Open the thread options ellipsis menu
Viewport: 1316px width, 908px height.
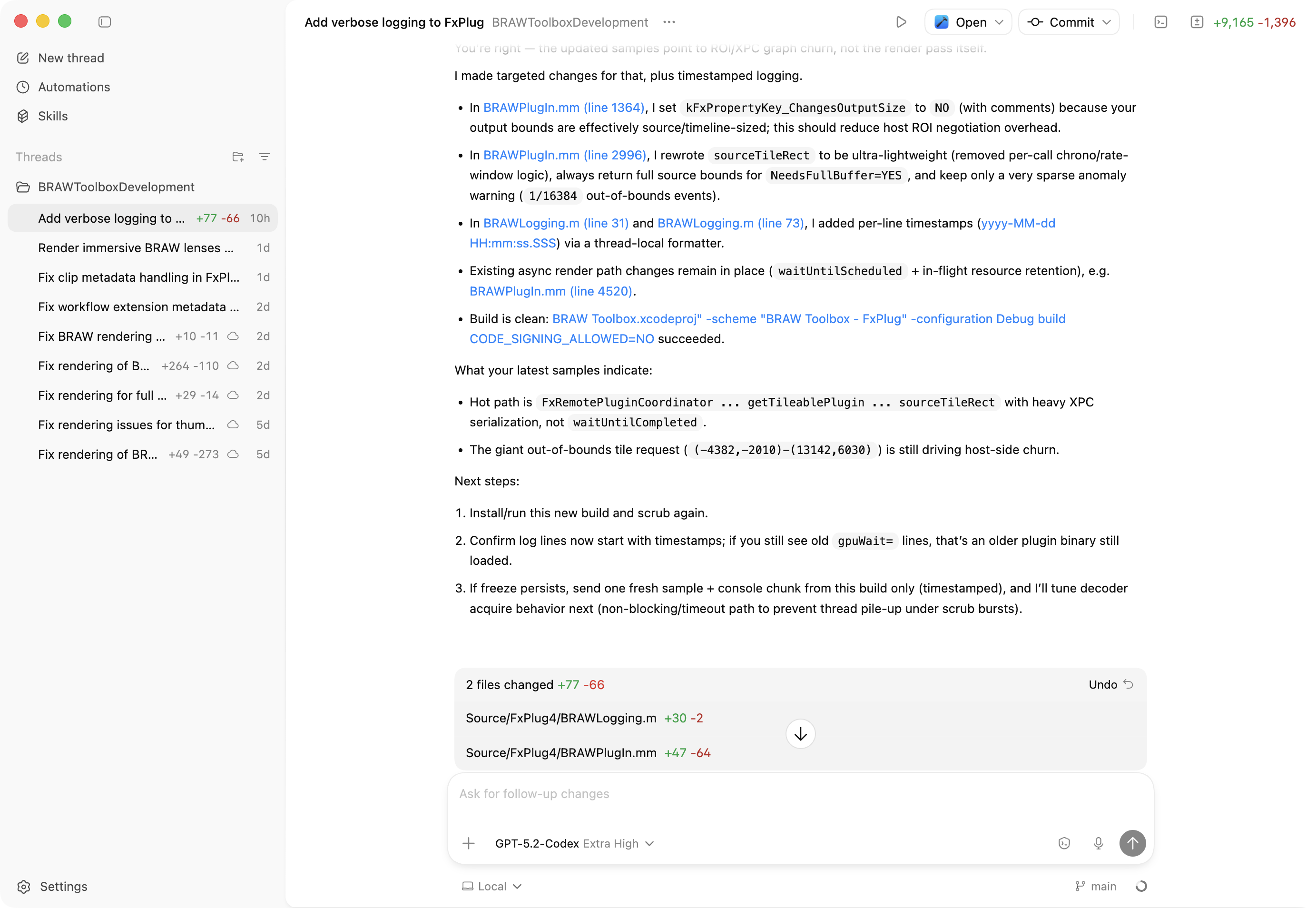pyautogui.click(x=669, y=22)
